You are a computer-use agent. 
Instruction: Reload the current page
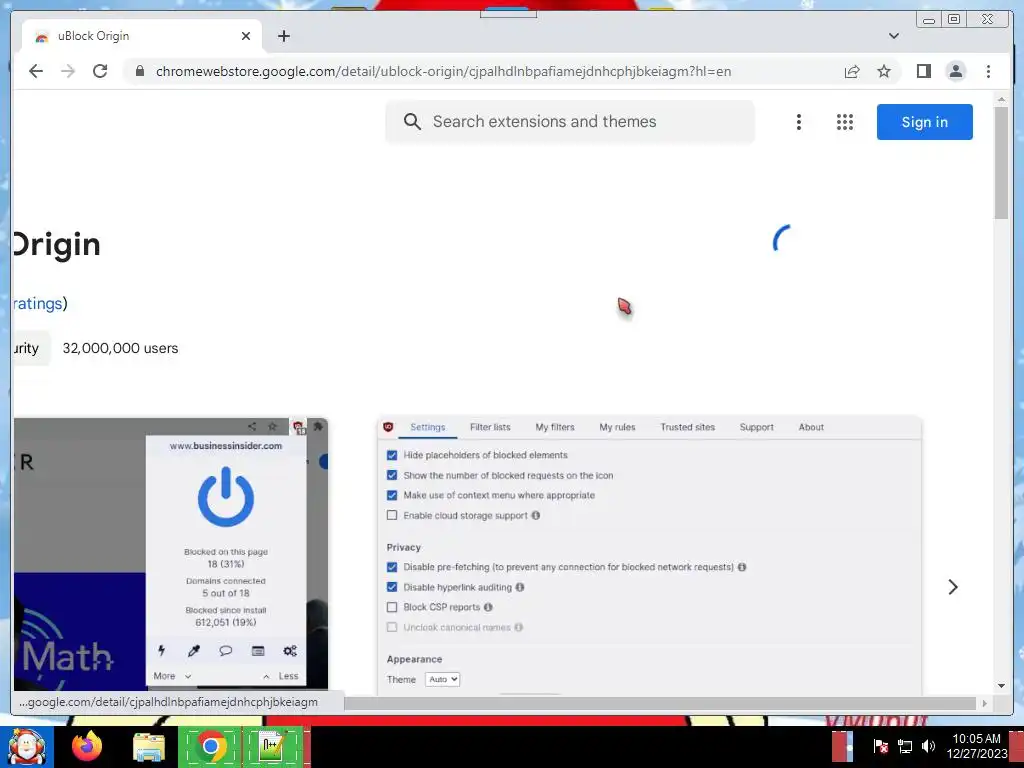(100, 71)
